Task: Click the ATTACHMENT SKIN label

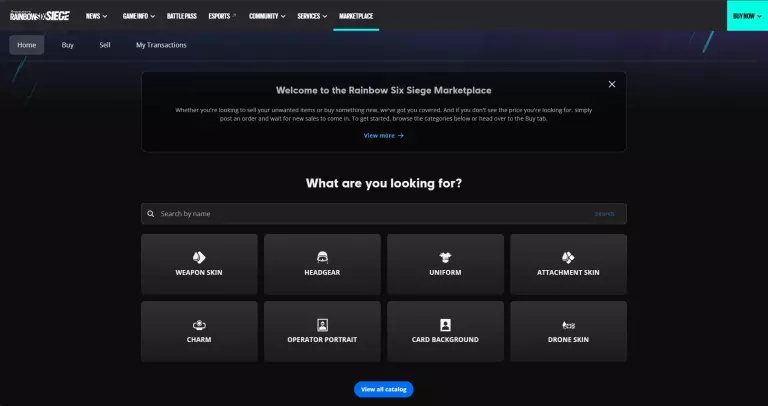Action: pos(568,272)
